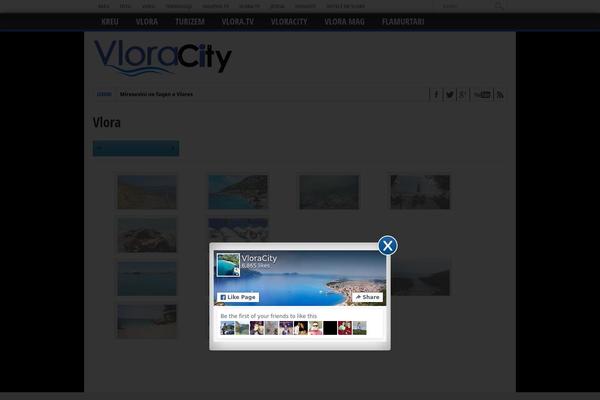Screen dimensions: 600x400
Task: Open the YouTube social icon
Action: coord(482,95)
